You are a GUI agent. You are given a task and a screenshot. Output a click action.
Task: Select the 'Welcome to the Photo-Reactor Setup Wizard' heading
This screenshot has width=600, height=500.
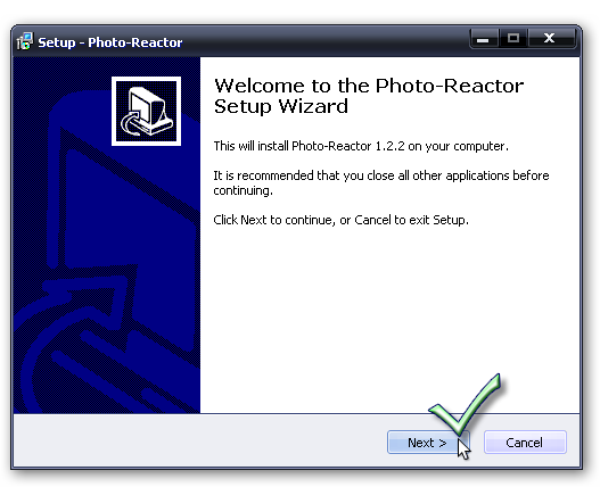point(369,96)
